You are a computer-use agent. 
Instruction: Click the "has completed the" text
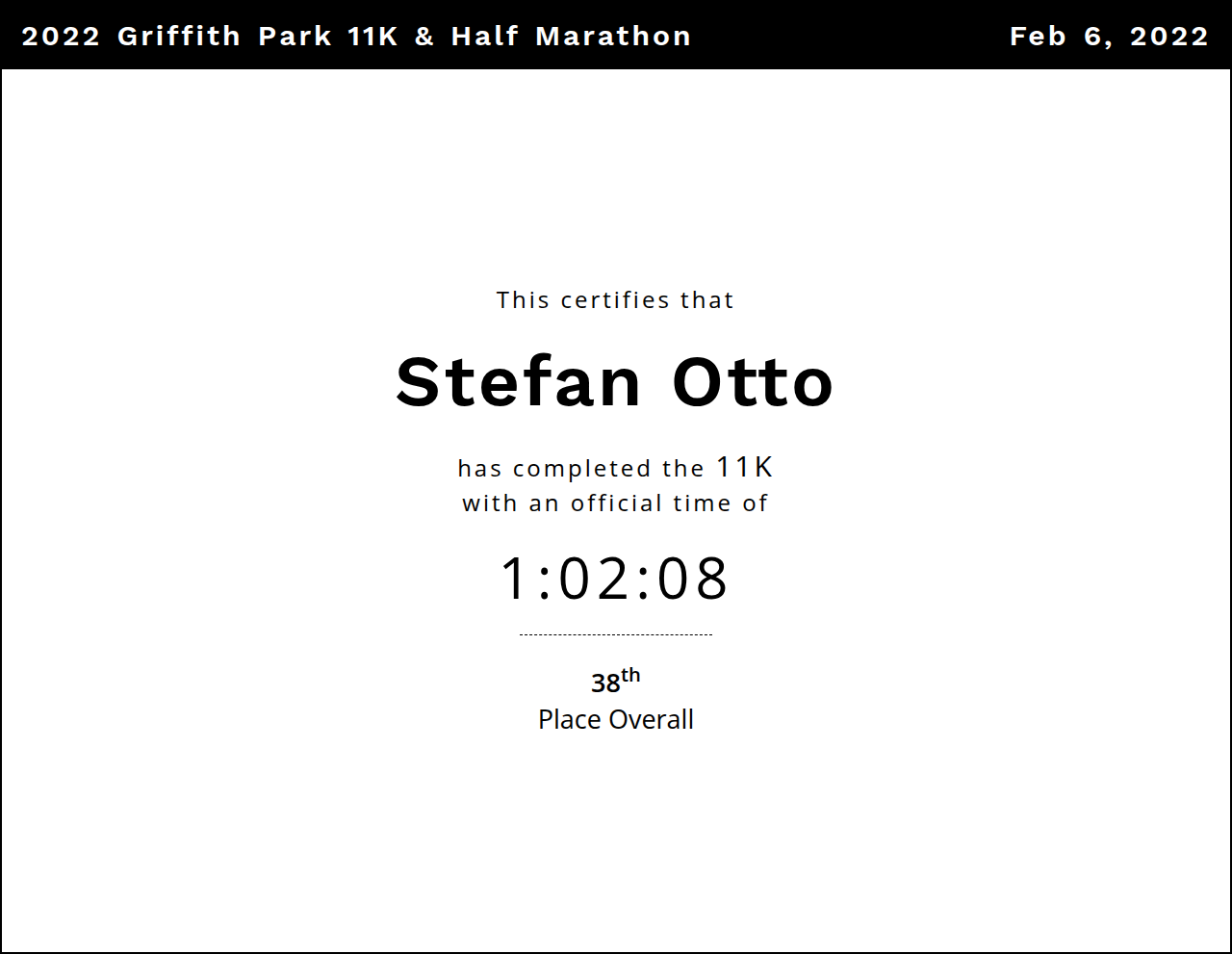tap(580, 469)
